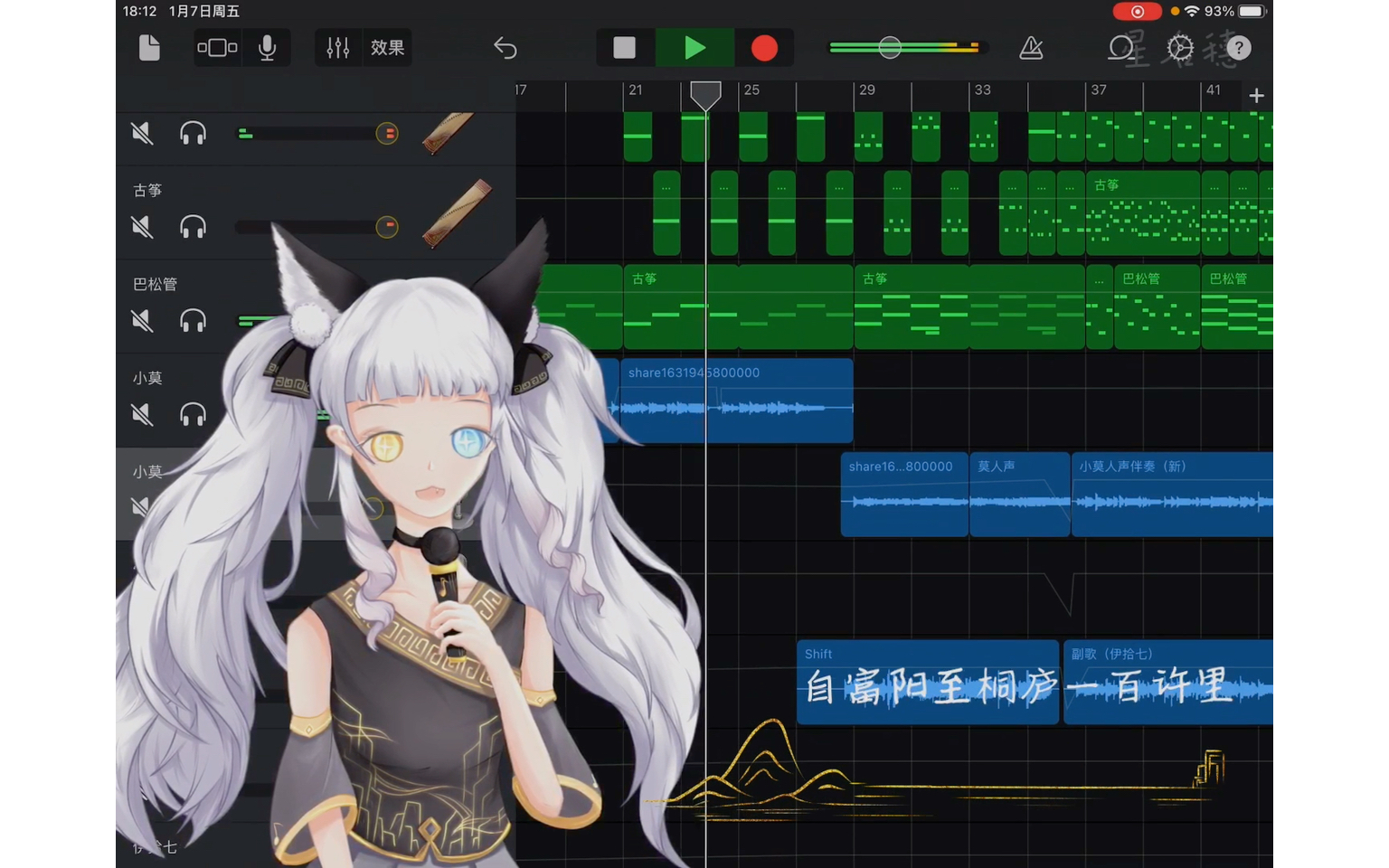Add a song section with plus
The height and width of the screenshot is (868, 1389).
coord(1256,95)
